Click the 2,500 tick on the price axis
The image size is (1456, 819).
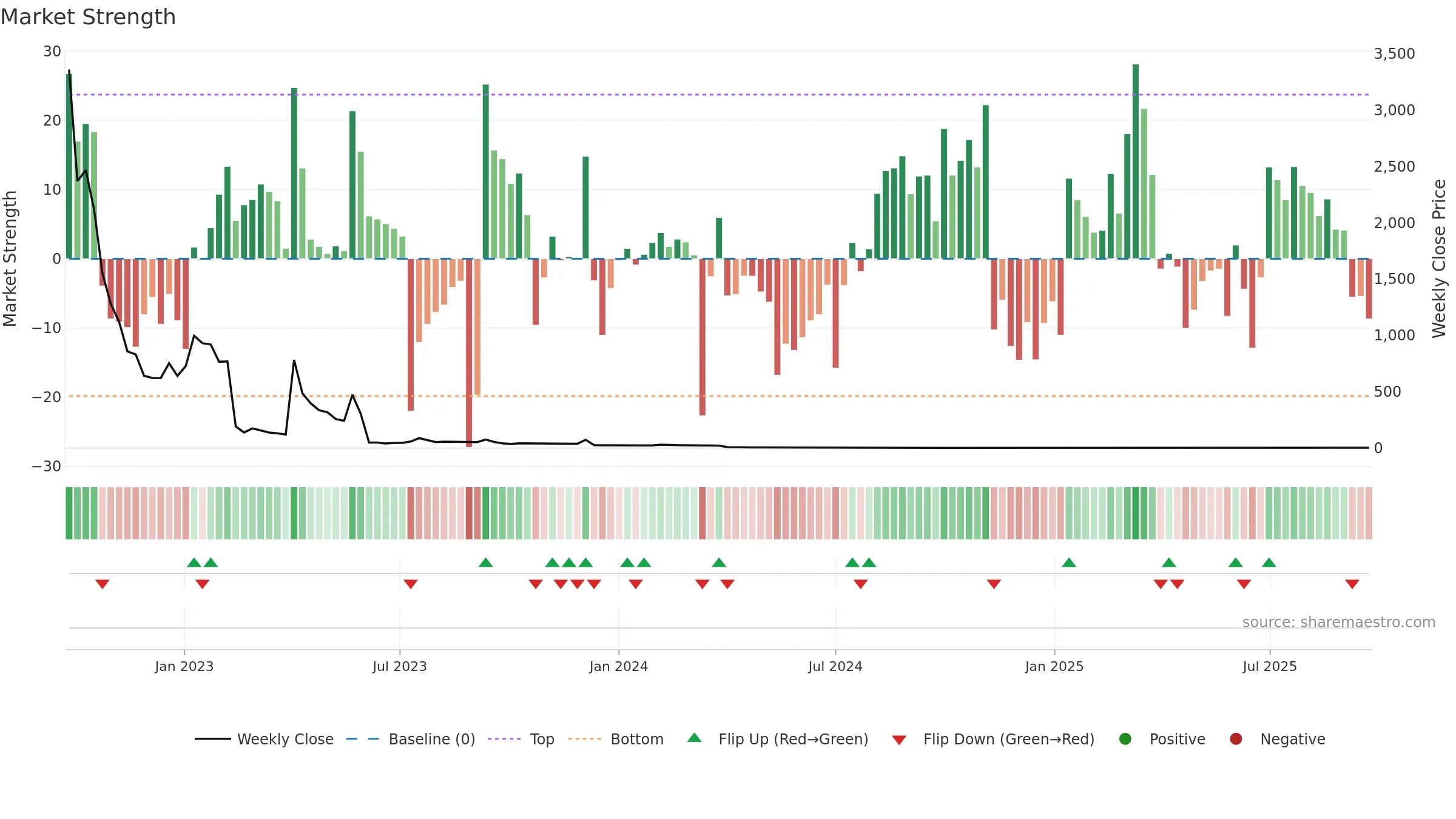(x=1395, y=167)
